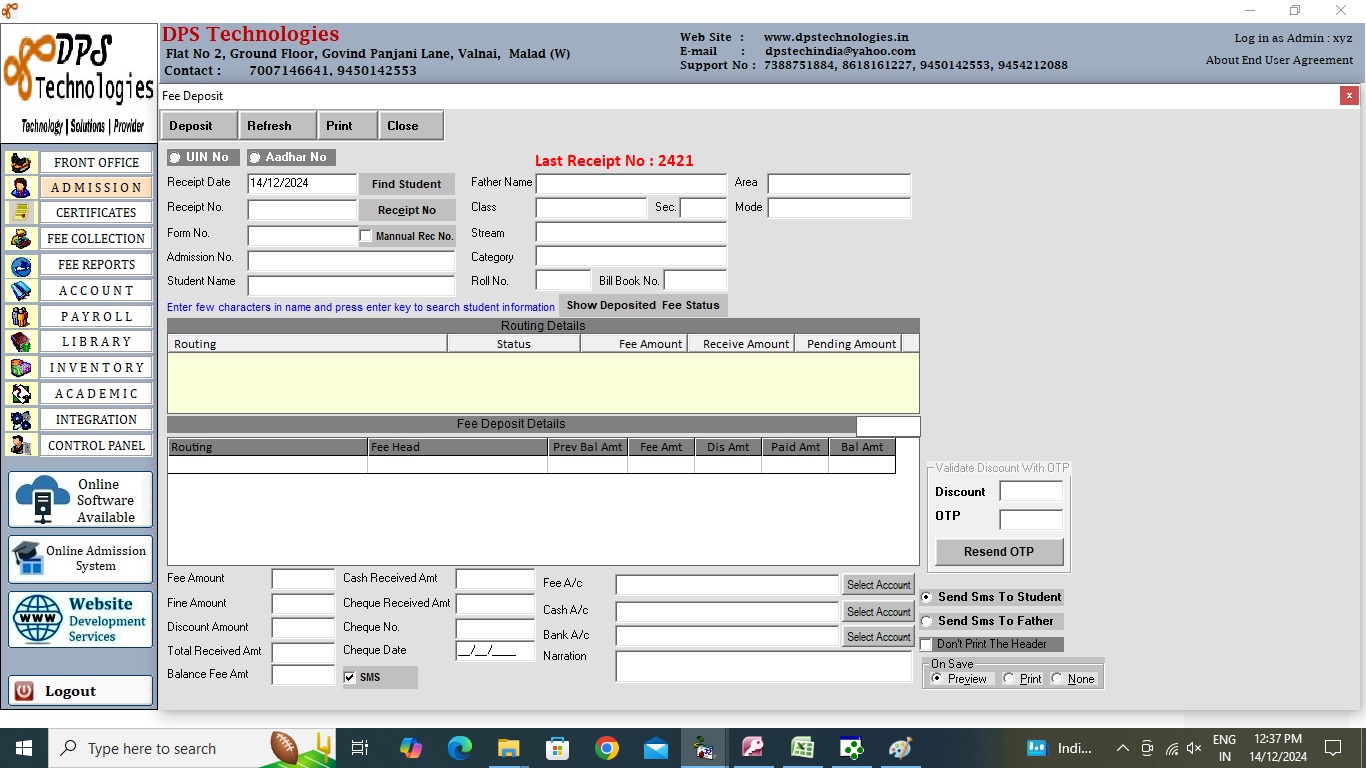Open File Explorer from the taskbar
The image size is (1366, 768).
click(x=509, y=748)
